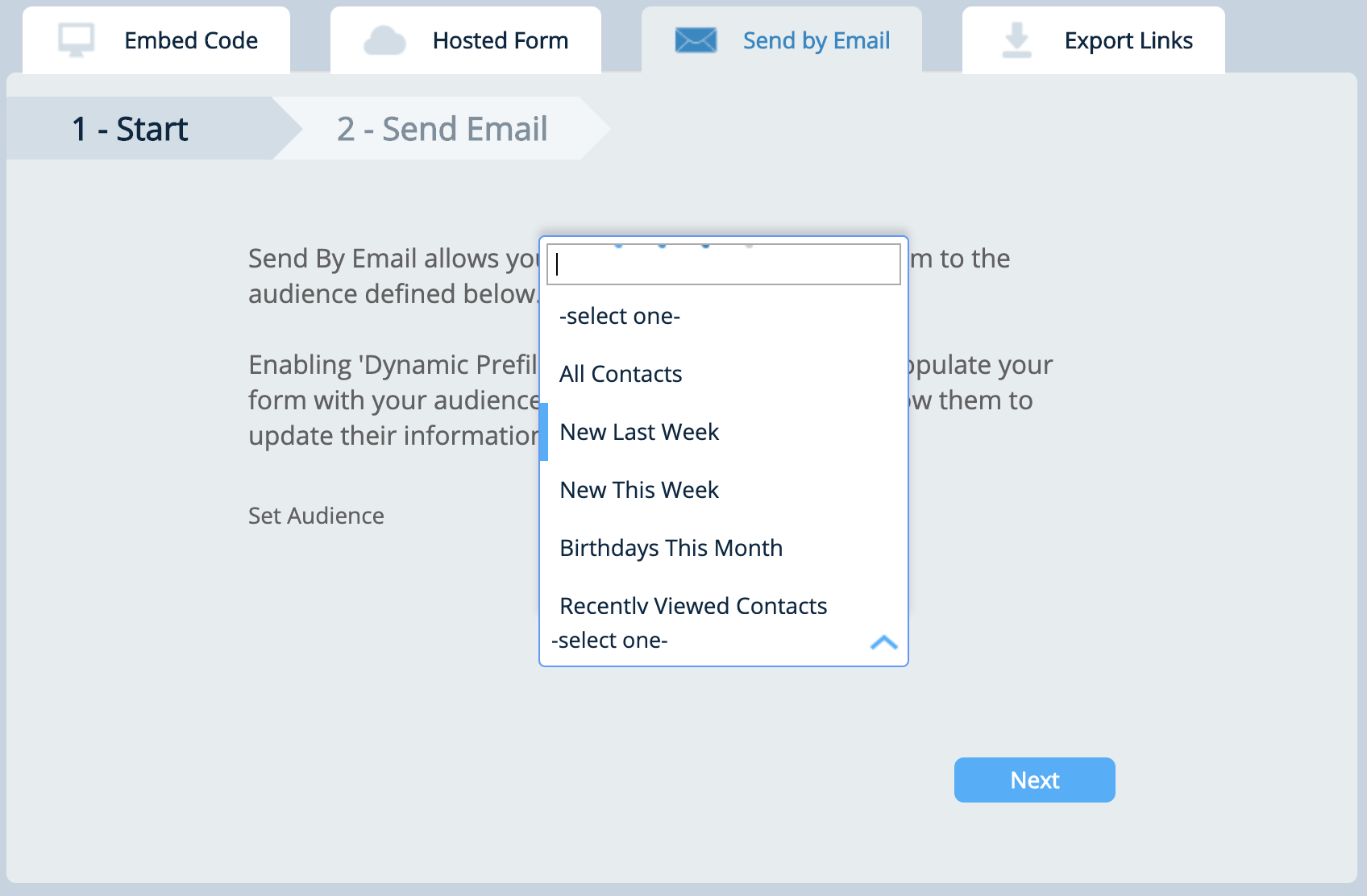The image size is (1367, 896).
Task: Go to the 2 - Send Email step
Action: 442,128
